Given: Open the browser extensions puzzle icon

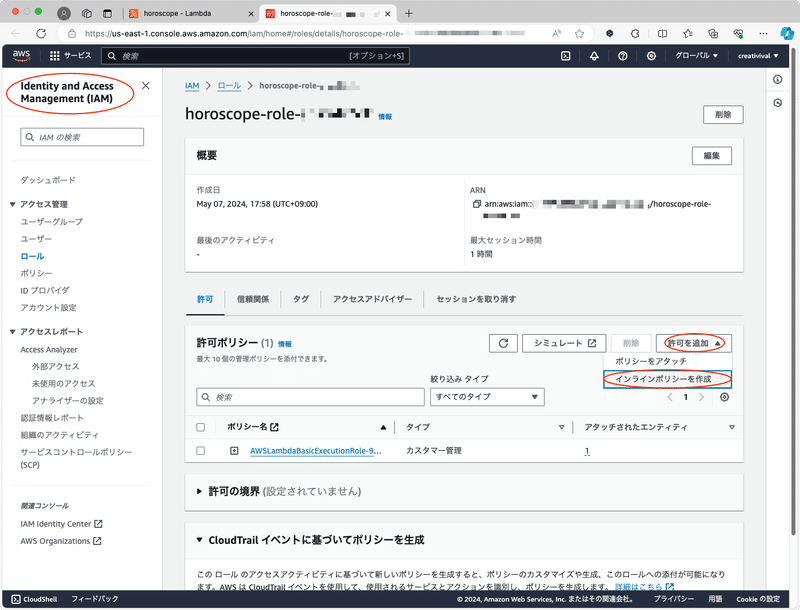Looking at the screenshot, I should click(x=635, y=34).
